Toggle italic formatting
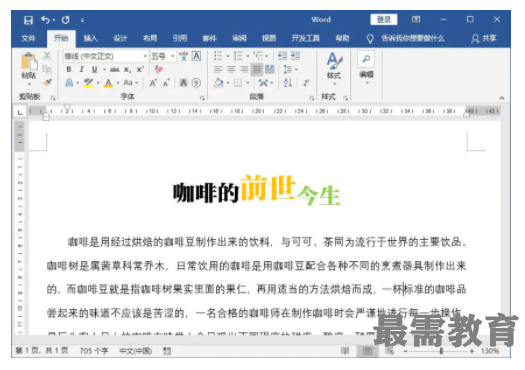This screenshot has height=370, width=525. 81,69
